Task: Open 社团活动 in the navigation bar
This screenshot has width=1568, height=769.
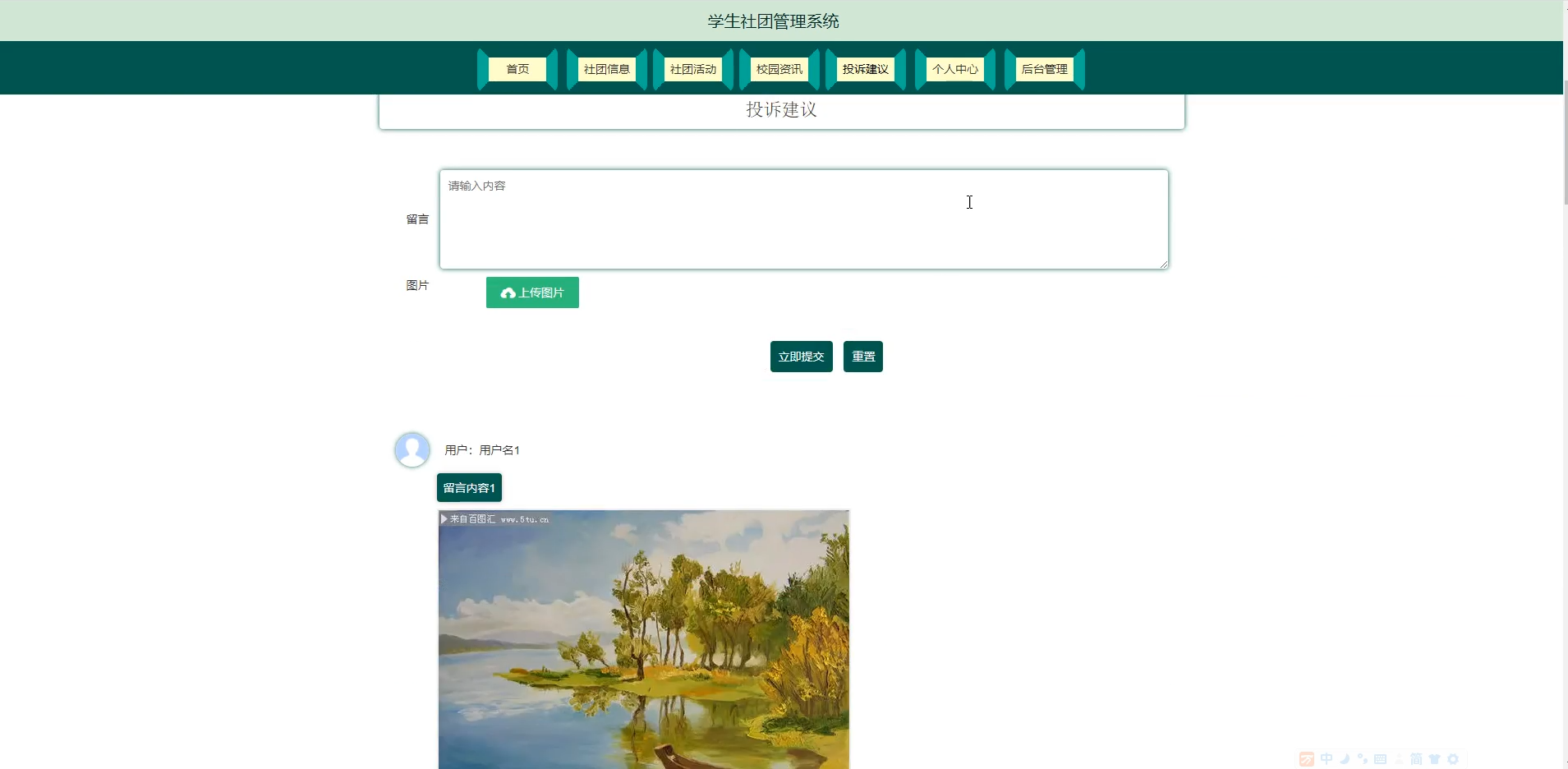Action: [692, 69]
